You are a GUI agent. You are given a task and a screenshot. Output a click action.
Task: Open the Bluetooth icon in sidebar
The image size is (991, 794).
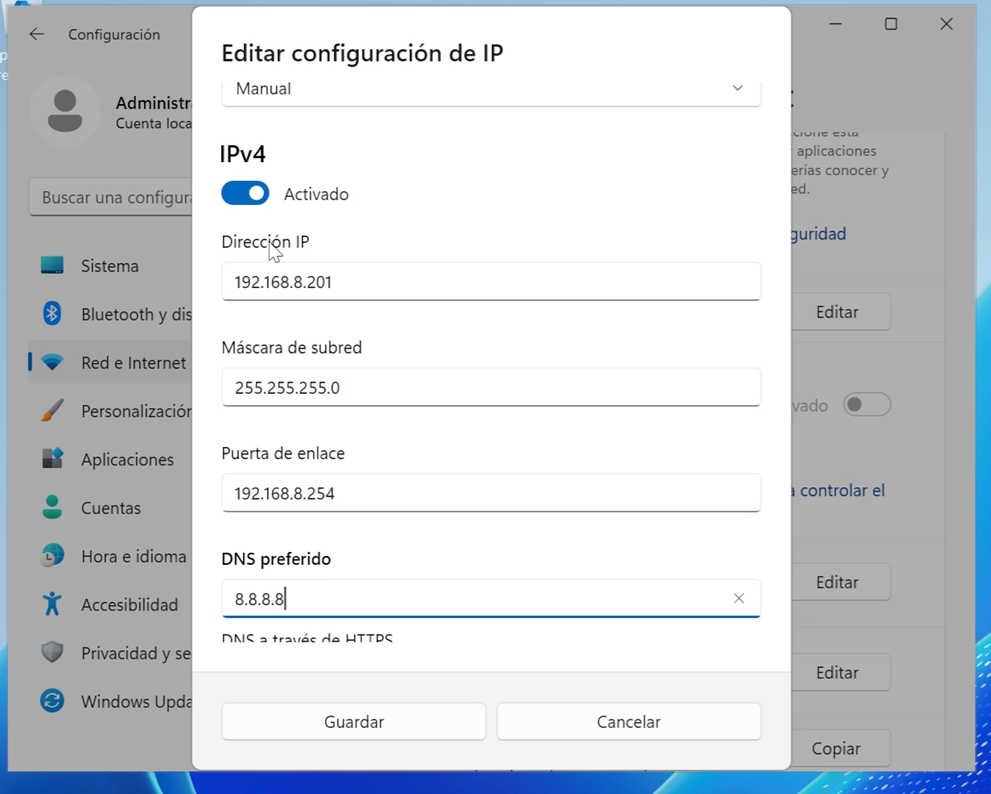[52, 314]
